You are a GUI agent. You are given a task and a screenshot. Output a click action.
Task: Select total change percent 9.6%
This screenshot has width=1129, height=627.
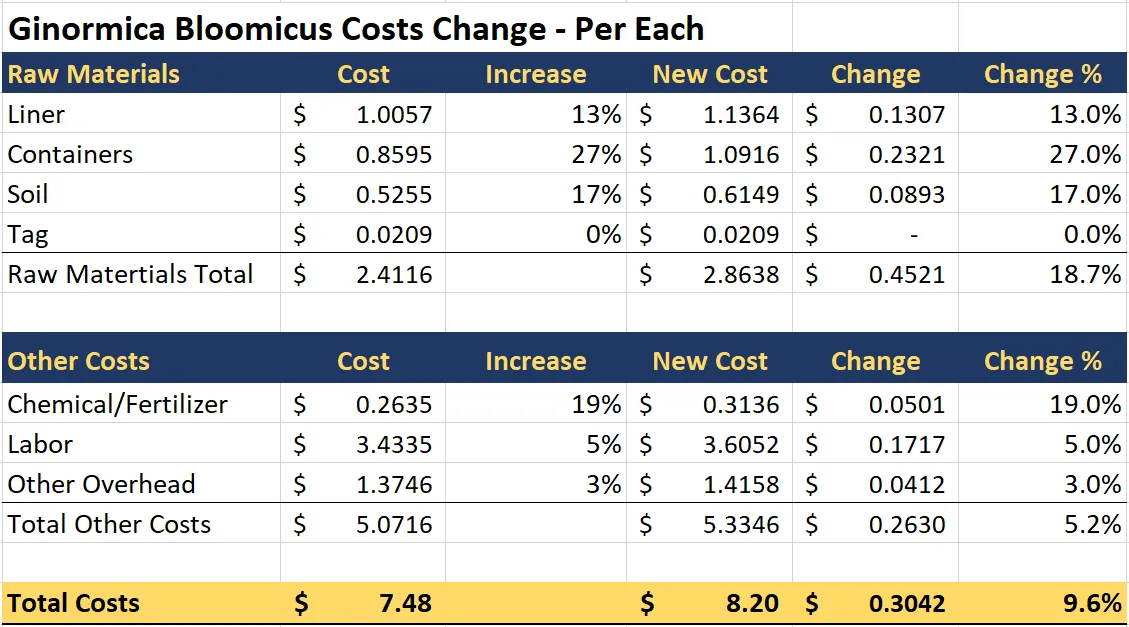pos(1092,603)
